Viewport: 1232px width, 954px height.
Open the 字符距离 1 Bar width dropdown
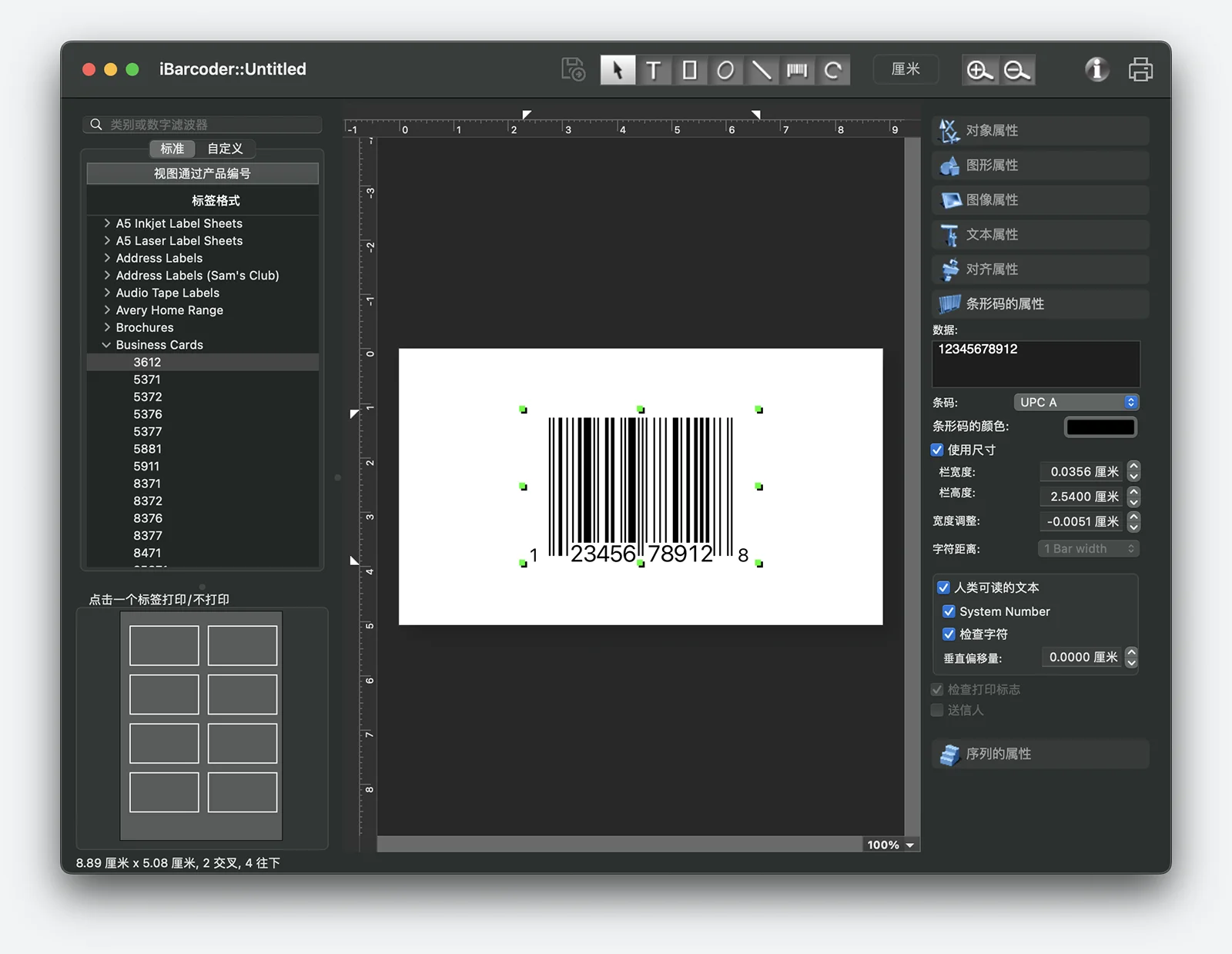(1089, 548)
